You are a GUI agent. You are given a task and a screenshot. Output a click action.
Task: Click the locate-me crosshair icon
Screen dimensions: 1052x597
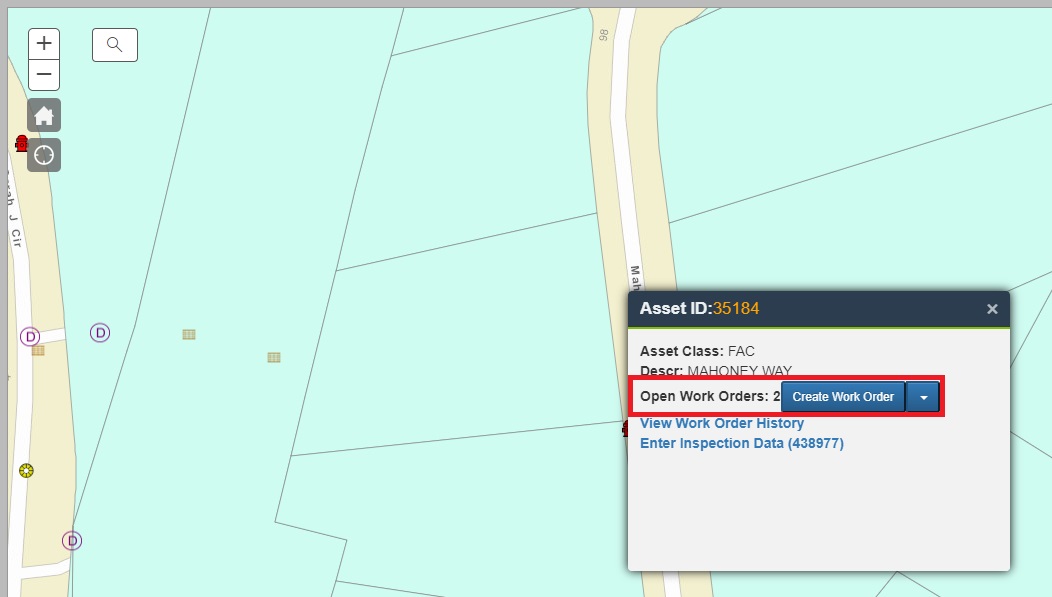(x=43, y=154)
